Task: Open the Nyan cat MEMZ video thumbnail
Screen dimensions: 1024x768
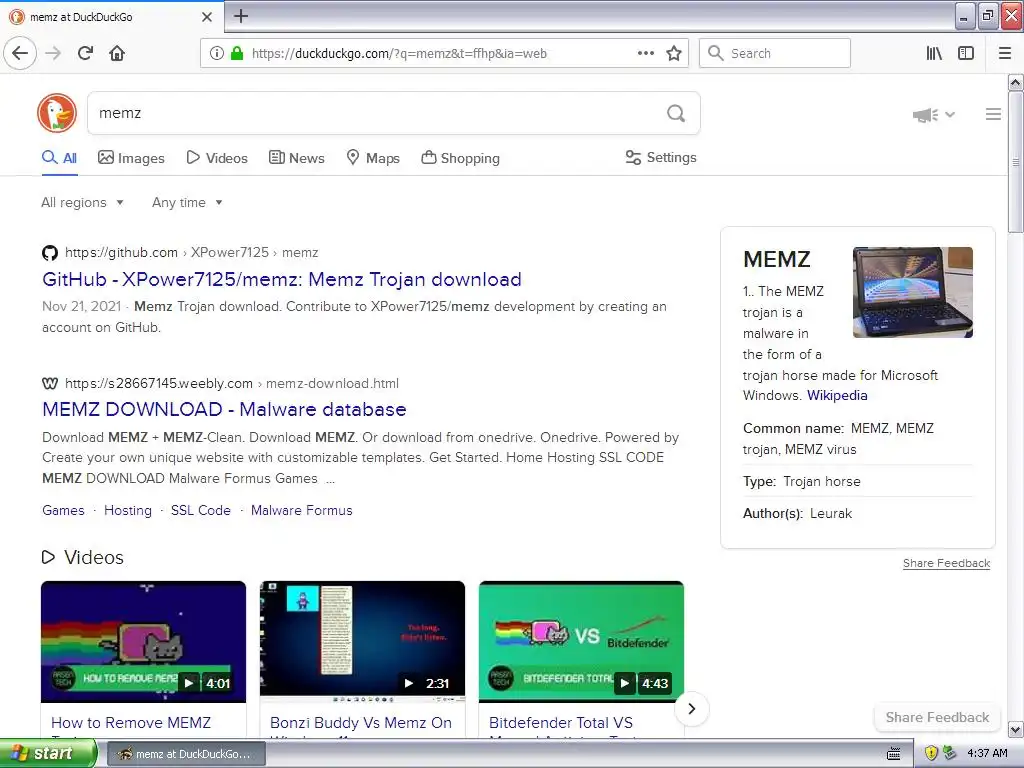Action: (144, 641)
